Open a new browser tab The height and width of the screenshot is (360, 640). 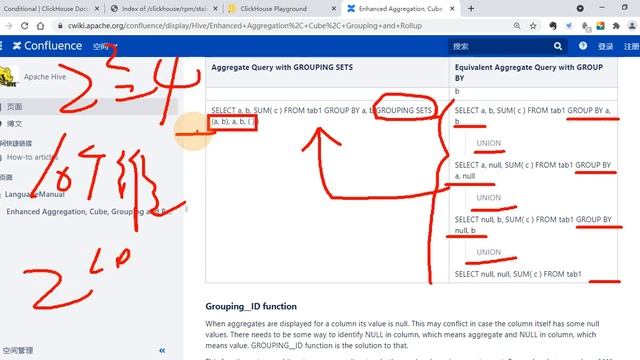471,9
